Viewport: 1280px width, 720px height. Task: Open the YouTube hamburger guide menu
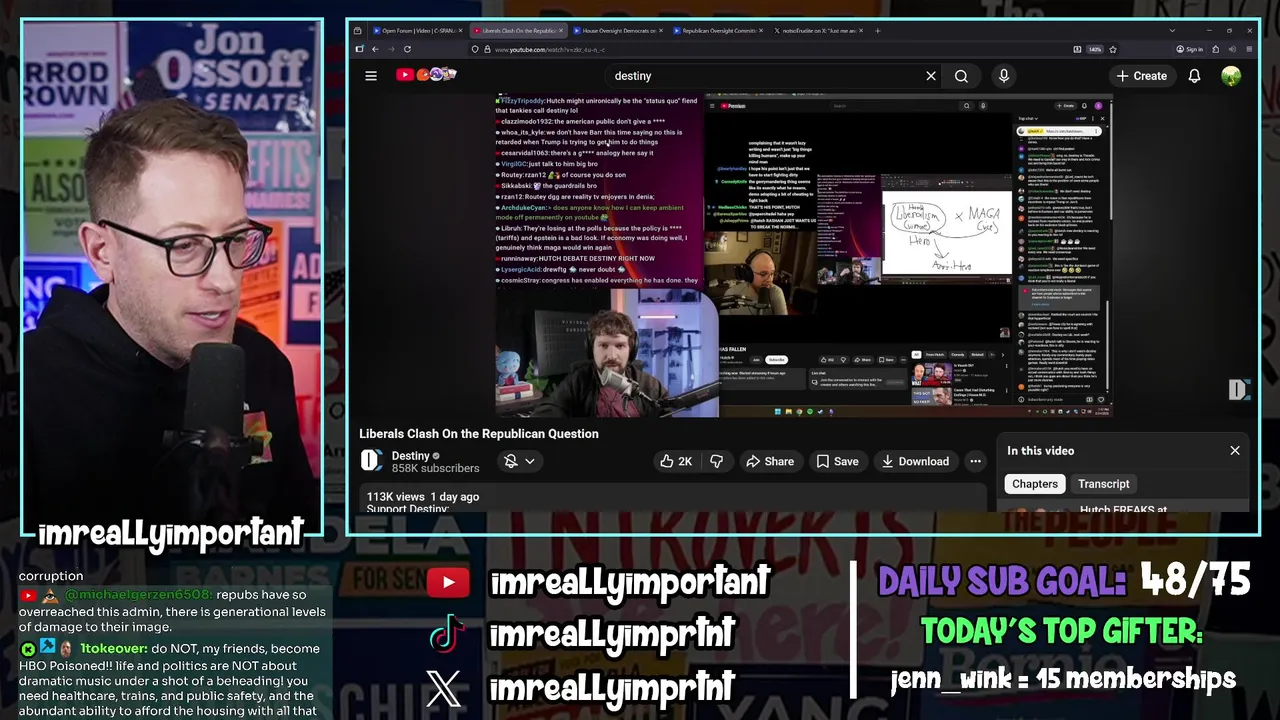point(371,76)
